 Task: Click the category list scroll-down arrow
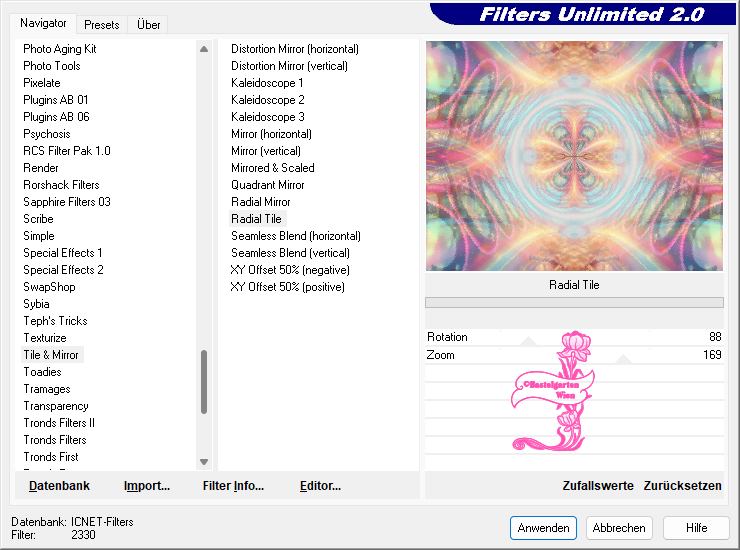[204, 462]
